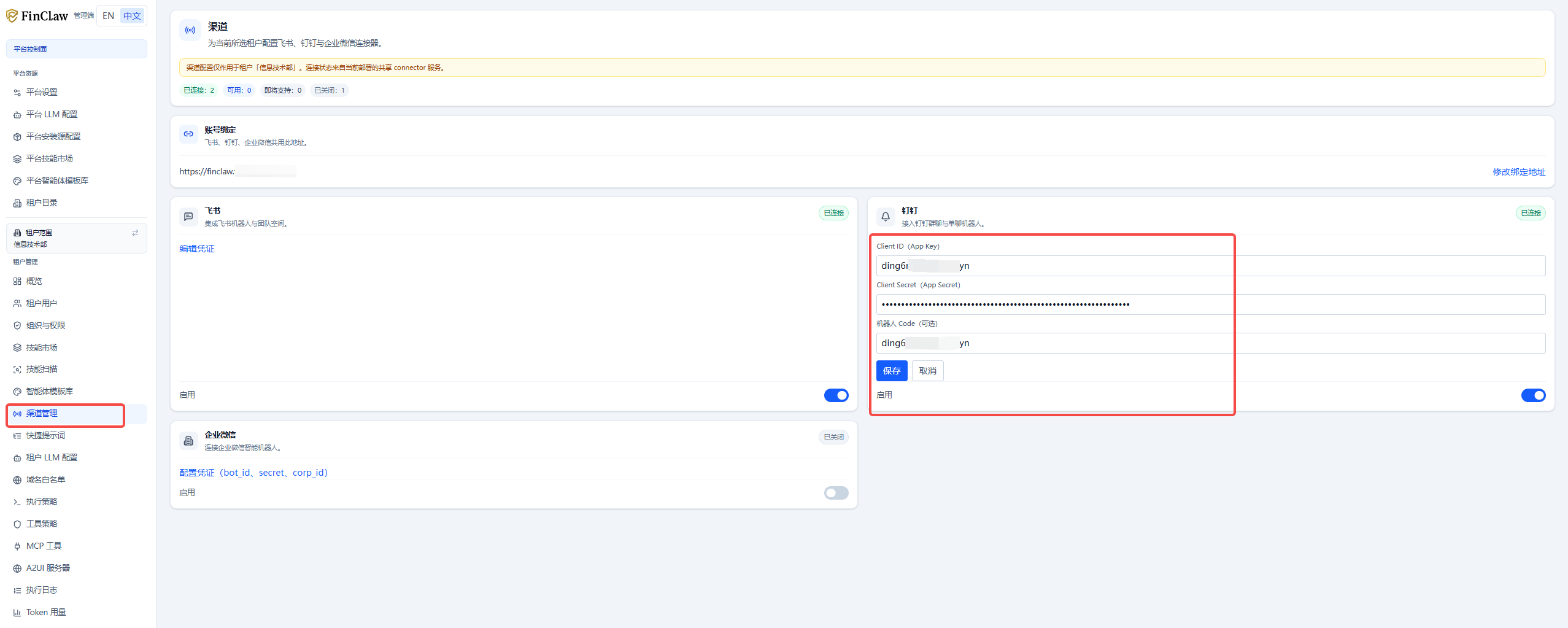Click the package icon beside 平台安装源配置
This screenshot has height=628, width=1568.
(17, 137)
